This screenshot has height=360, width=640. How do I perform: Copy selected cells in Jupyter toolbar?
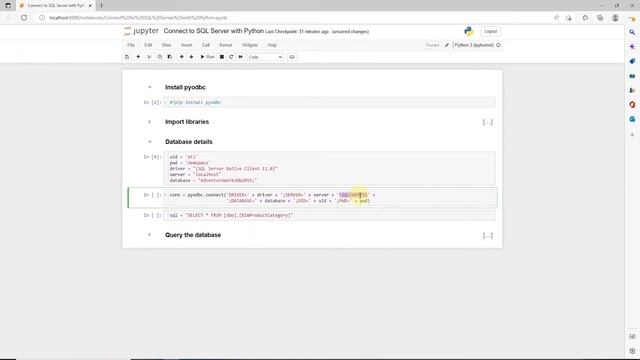pyautogui.click(x=160, y=57)
